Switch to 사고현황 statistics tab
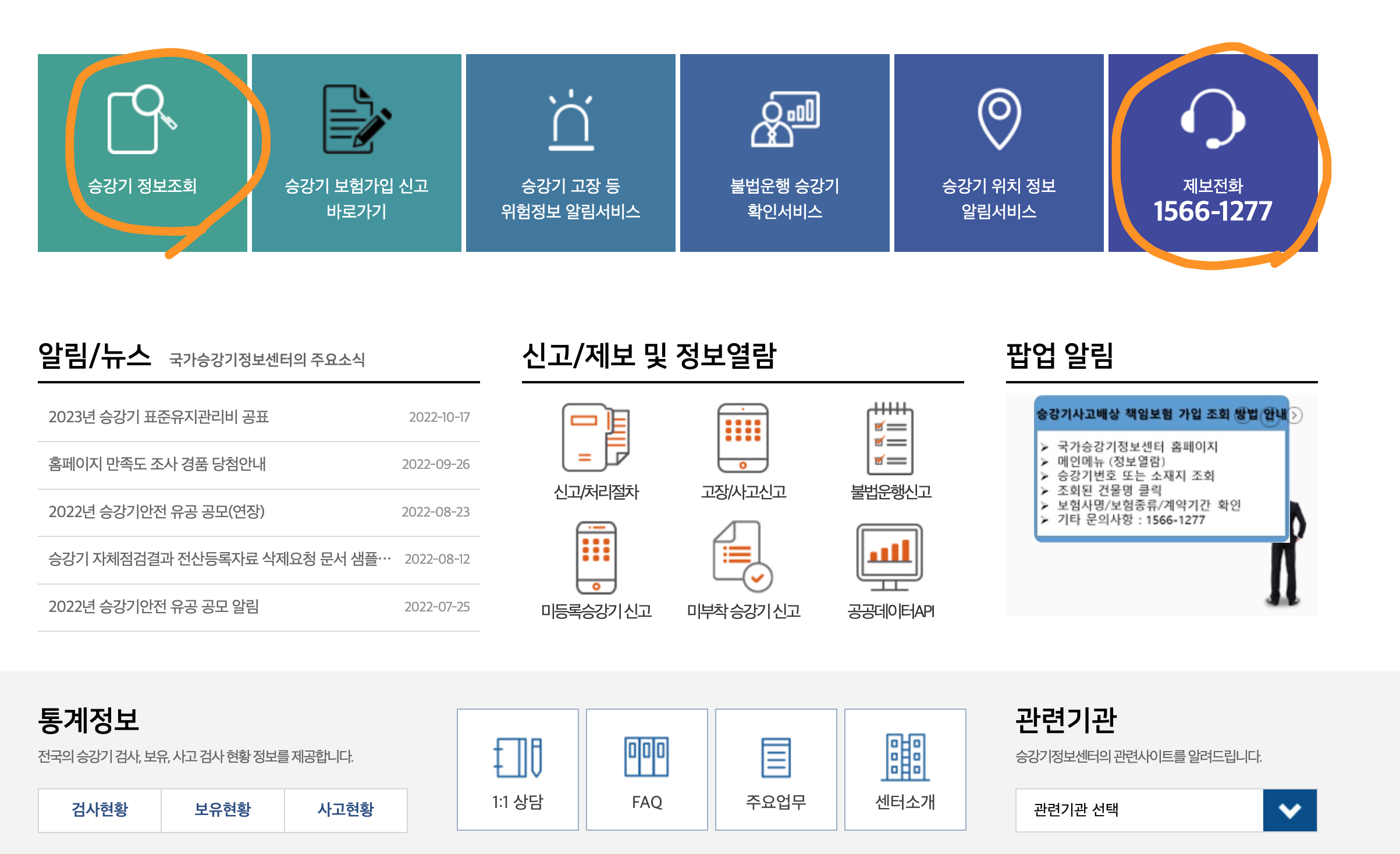Screen dimensions: 1400x854 pyautogui.click(x=346, y=810)
